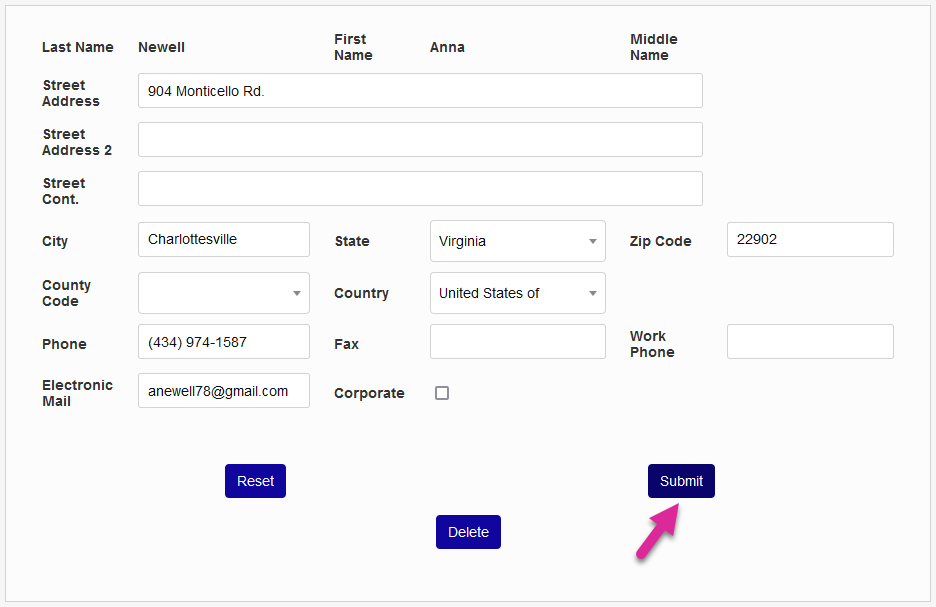
Task: Click the Submit button
Action: tap(681, 481)
